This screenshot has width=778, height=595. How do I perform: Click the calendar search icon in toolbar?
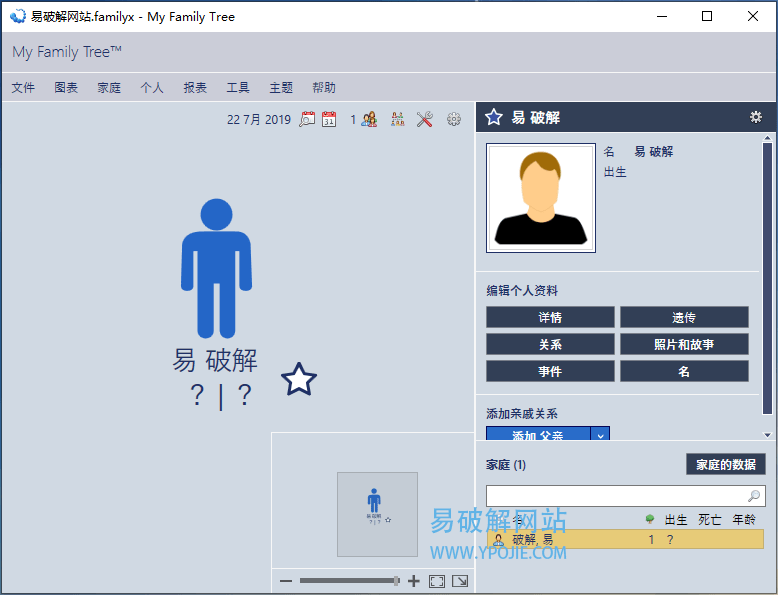(307, 120)
